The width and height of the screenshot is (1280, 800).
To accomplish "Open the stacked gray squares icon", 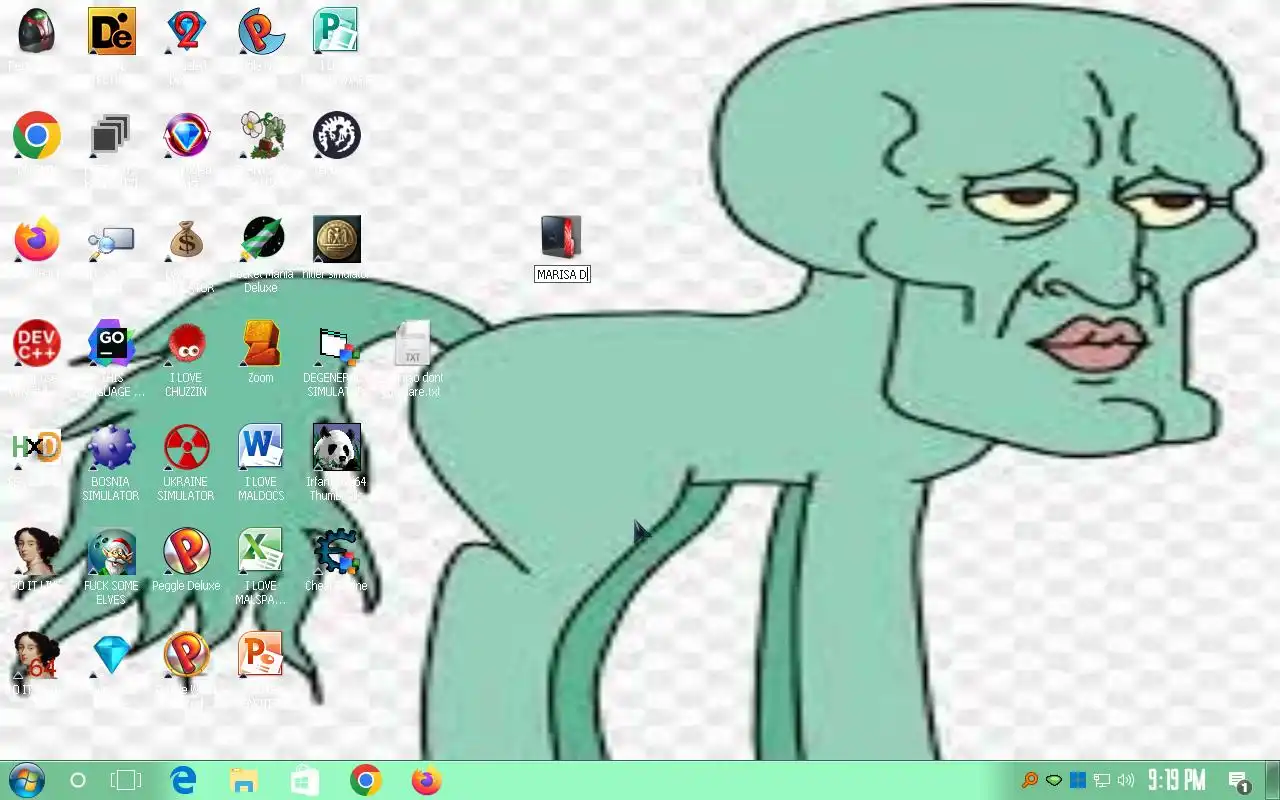I will (111, 135).
